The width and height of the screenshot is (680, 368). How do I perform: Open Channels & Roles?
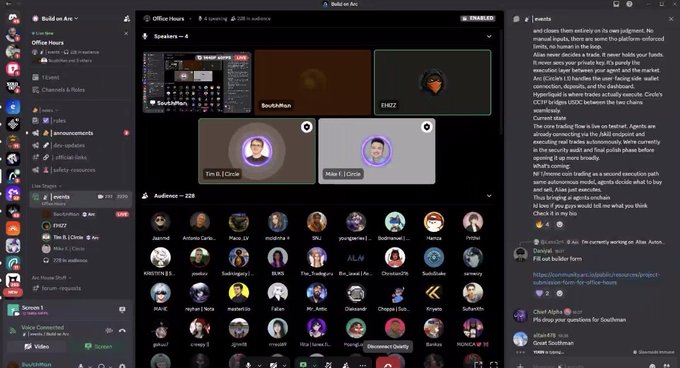pos(59,90)
